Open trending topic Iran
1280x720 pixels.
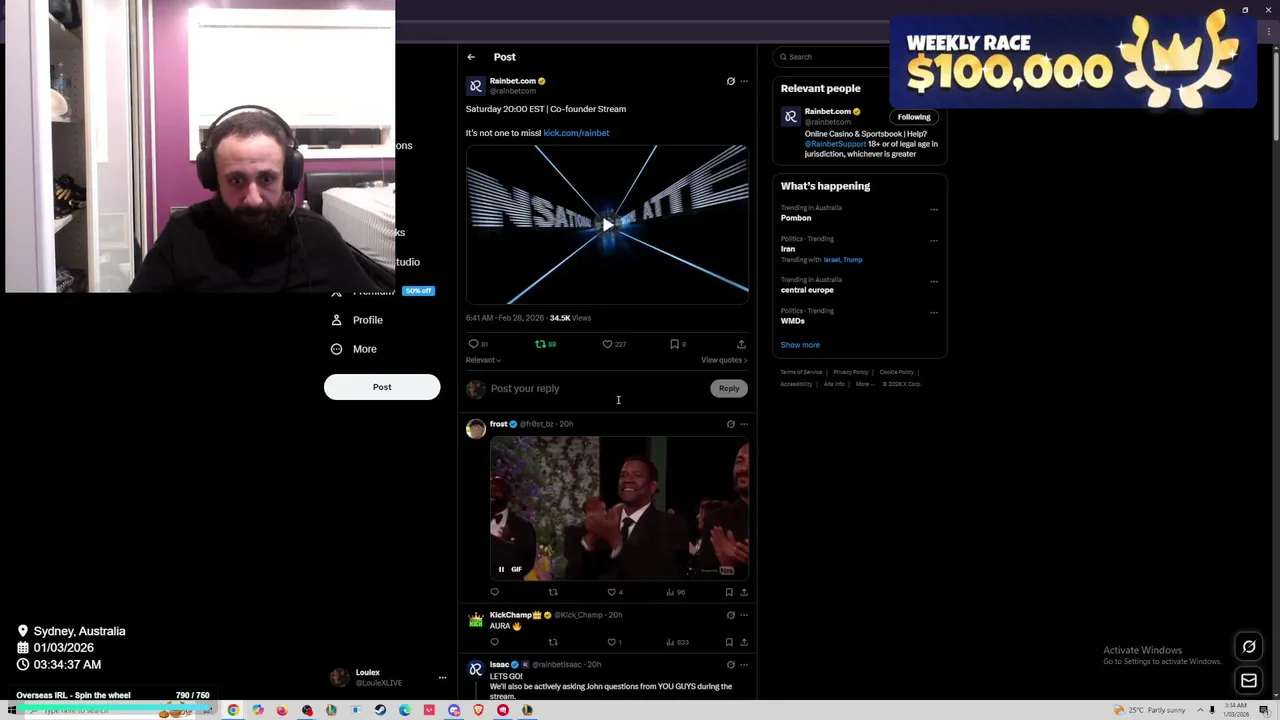click(788, 249)
